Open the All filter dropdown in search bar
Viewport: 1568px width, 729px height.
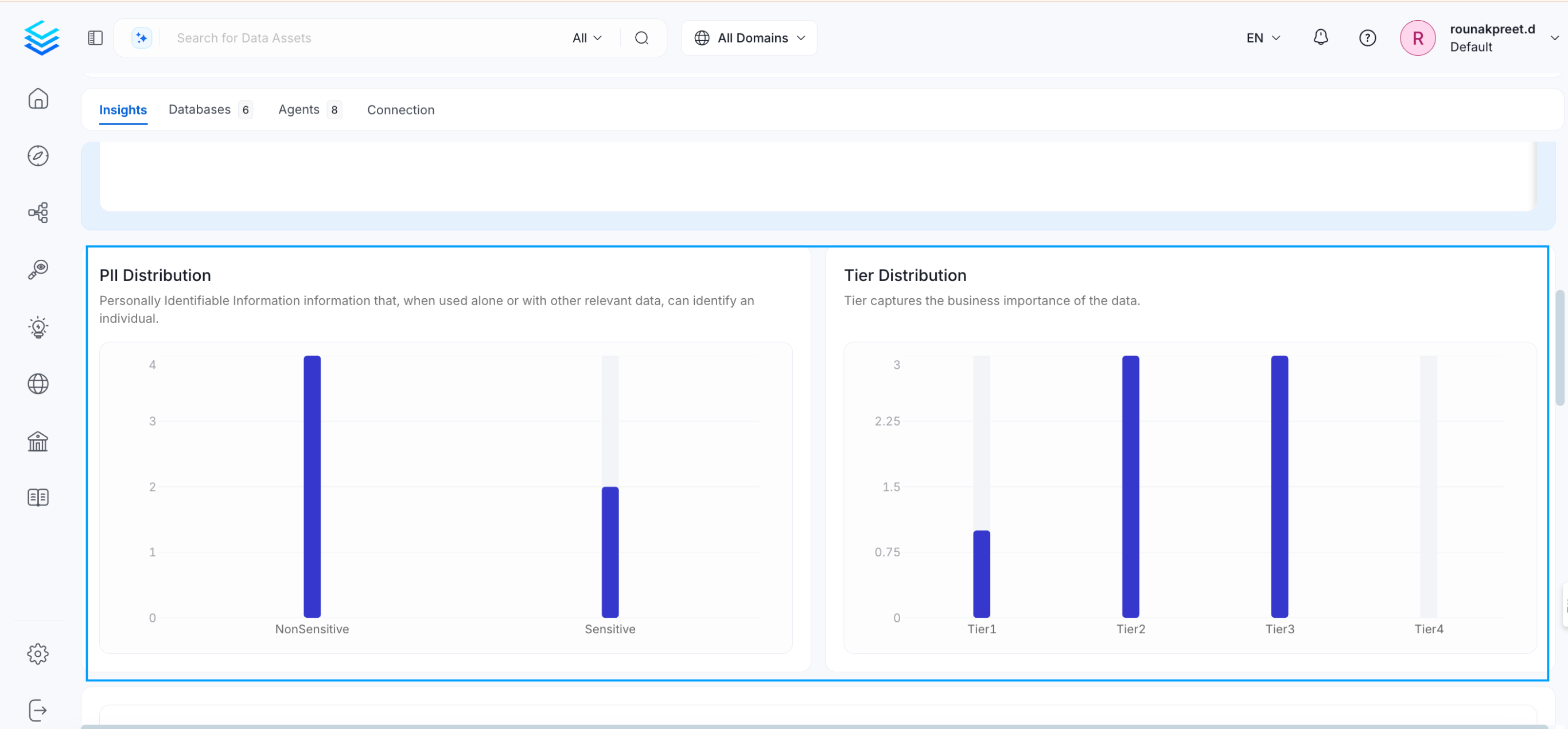tap(586, 37)
